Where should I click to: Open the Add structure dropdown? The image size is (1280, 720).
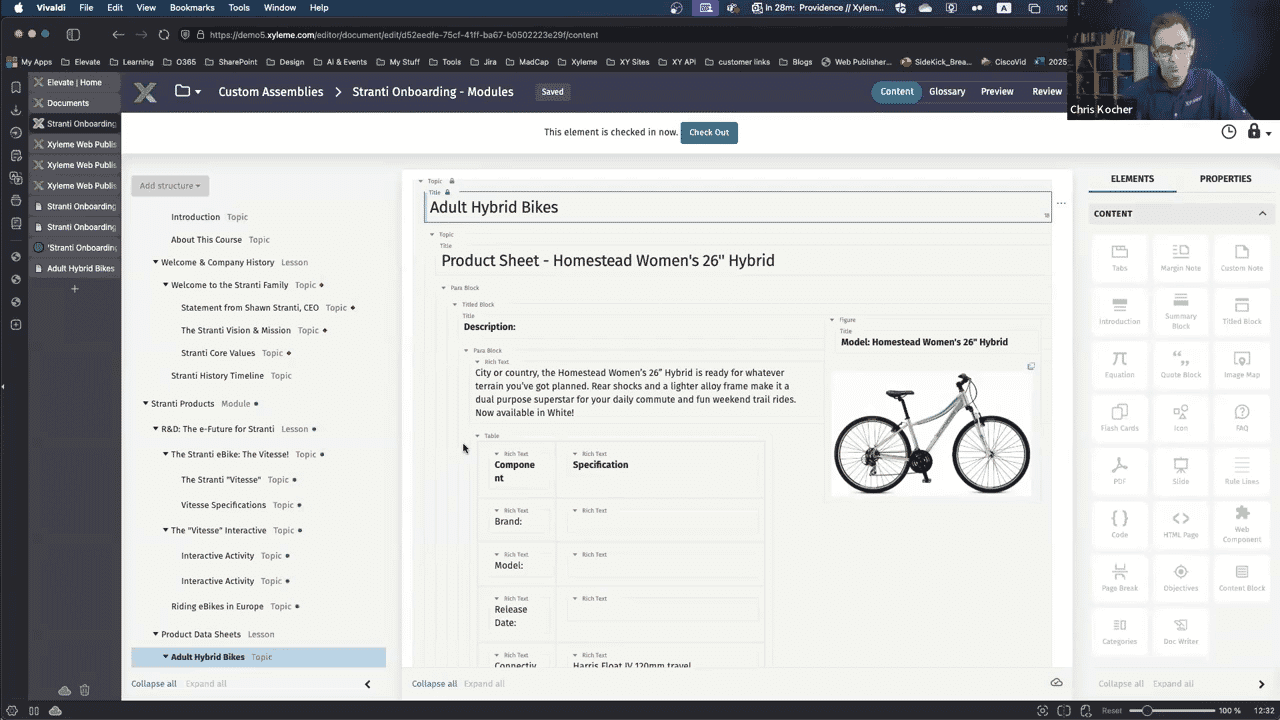(169, 185)
